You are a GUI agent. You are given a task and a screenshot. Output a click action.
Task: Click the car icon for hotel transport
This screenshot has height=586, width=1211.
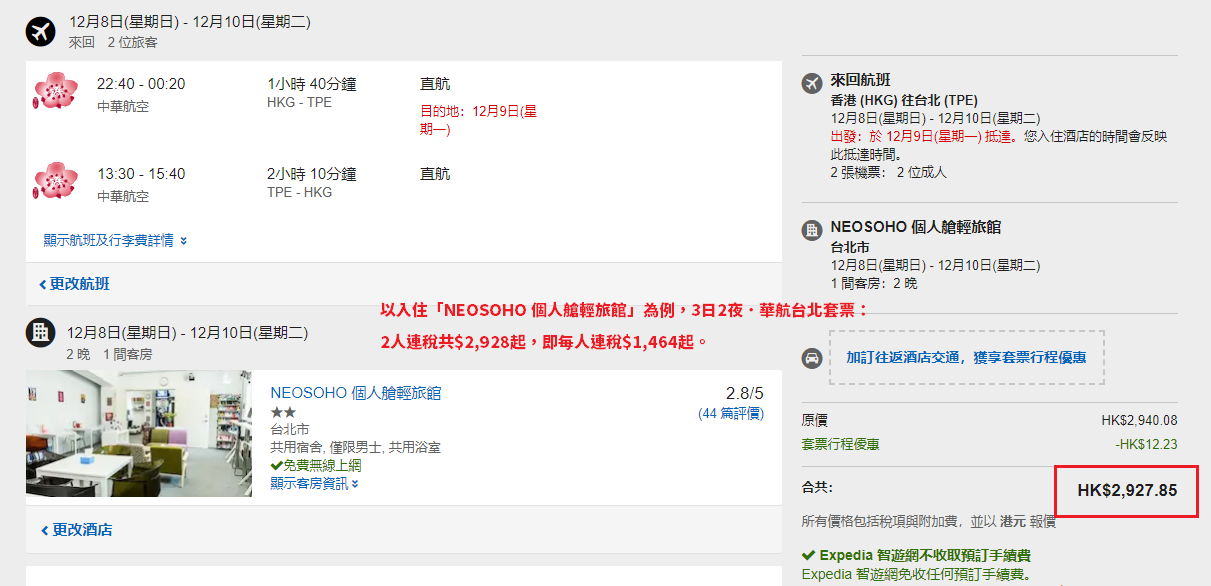tap(812, 358)
